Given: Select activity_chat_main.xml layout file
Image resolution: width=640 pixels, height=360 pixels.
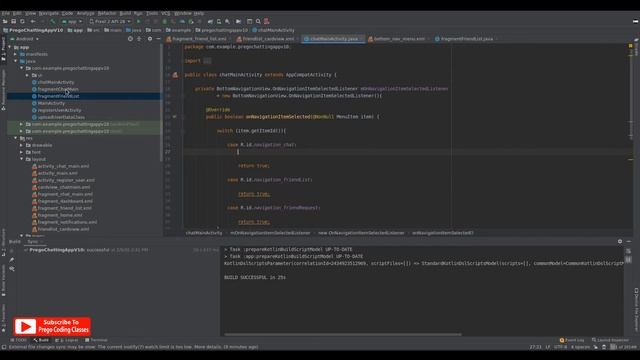Looking at the screenshot, I should [63, 167].
